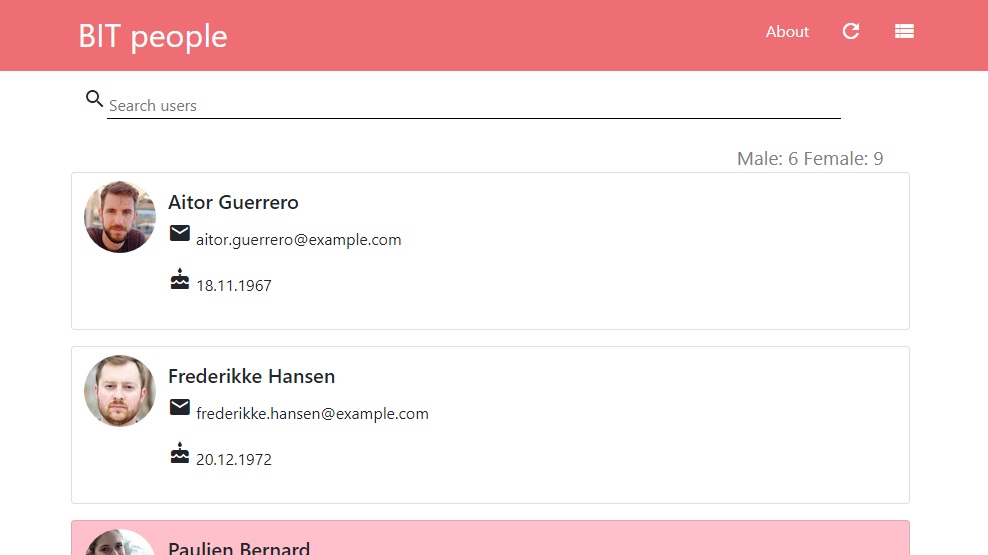Click the birthday cake icon for Frederikke Hansen

point(180,454)
